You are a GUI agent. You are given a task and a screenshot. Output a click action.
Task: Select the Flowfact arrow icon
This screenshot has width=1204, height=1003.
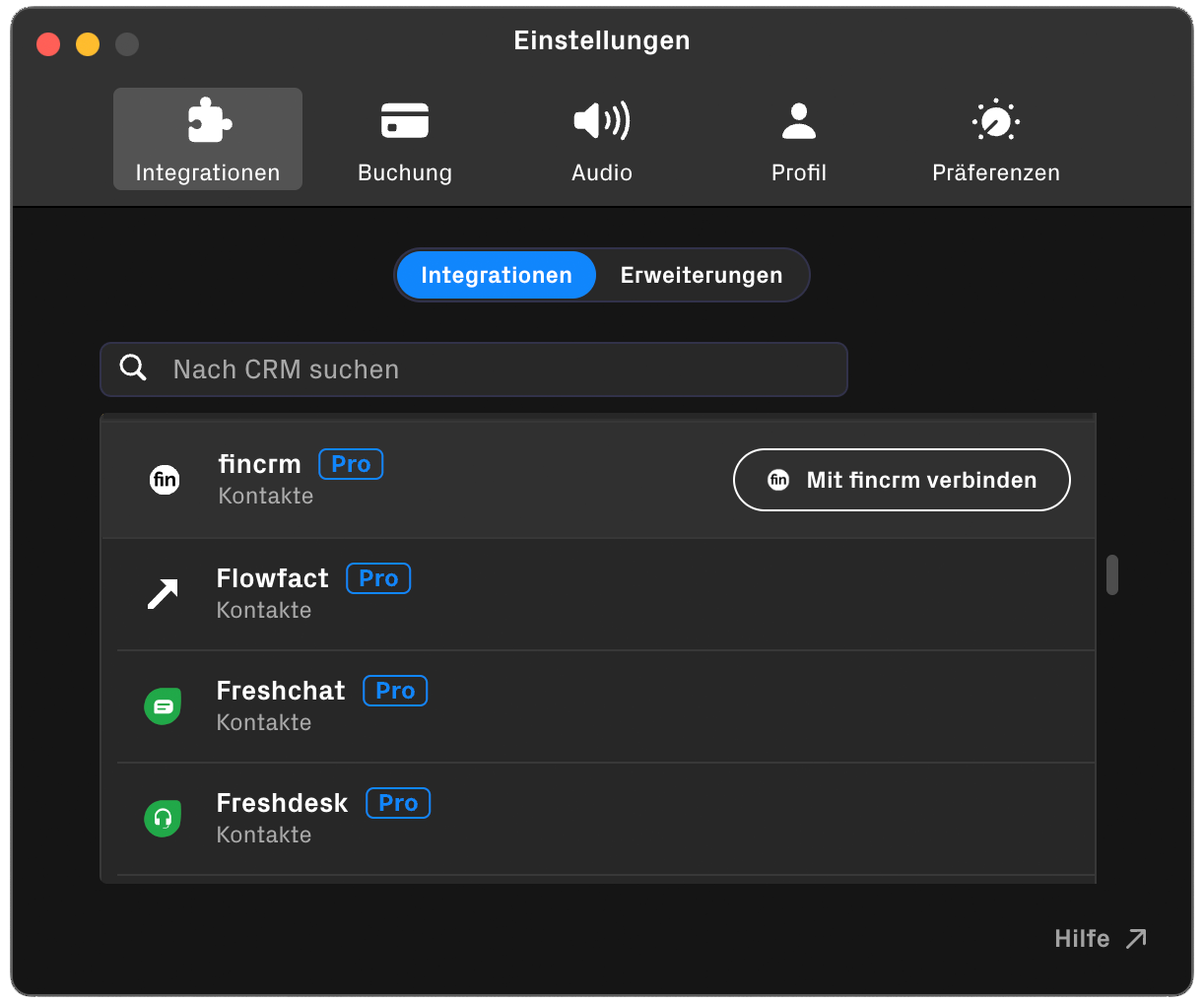click(x=163, y=593)
